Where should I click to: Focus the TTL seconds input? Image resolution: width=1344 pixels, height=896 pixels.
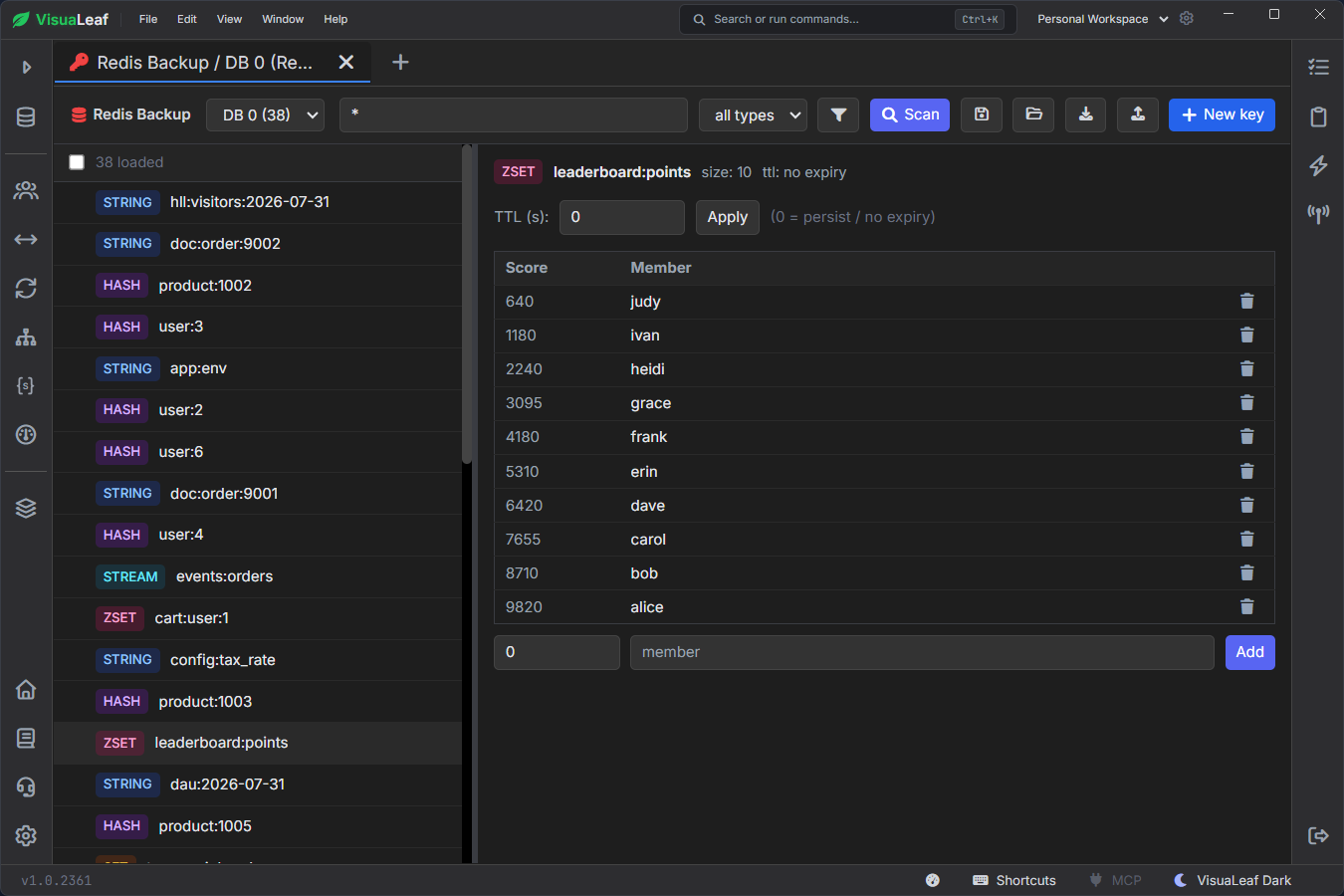tap(622, 217)
